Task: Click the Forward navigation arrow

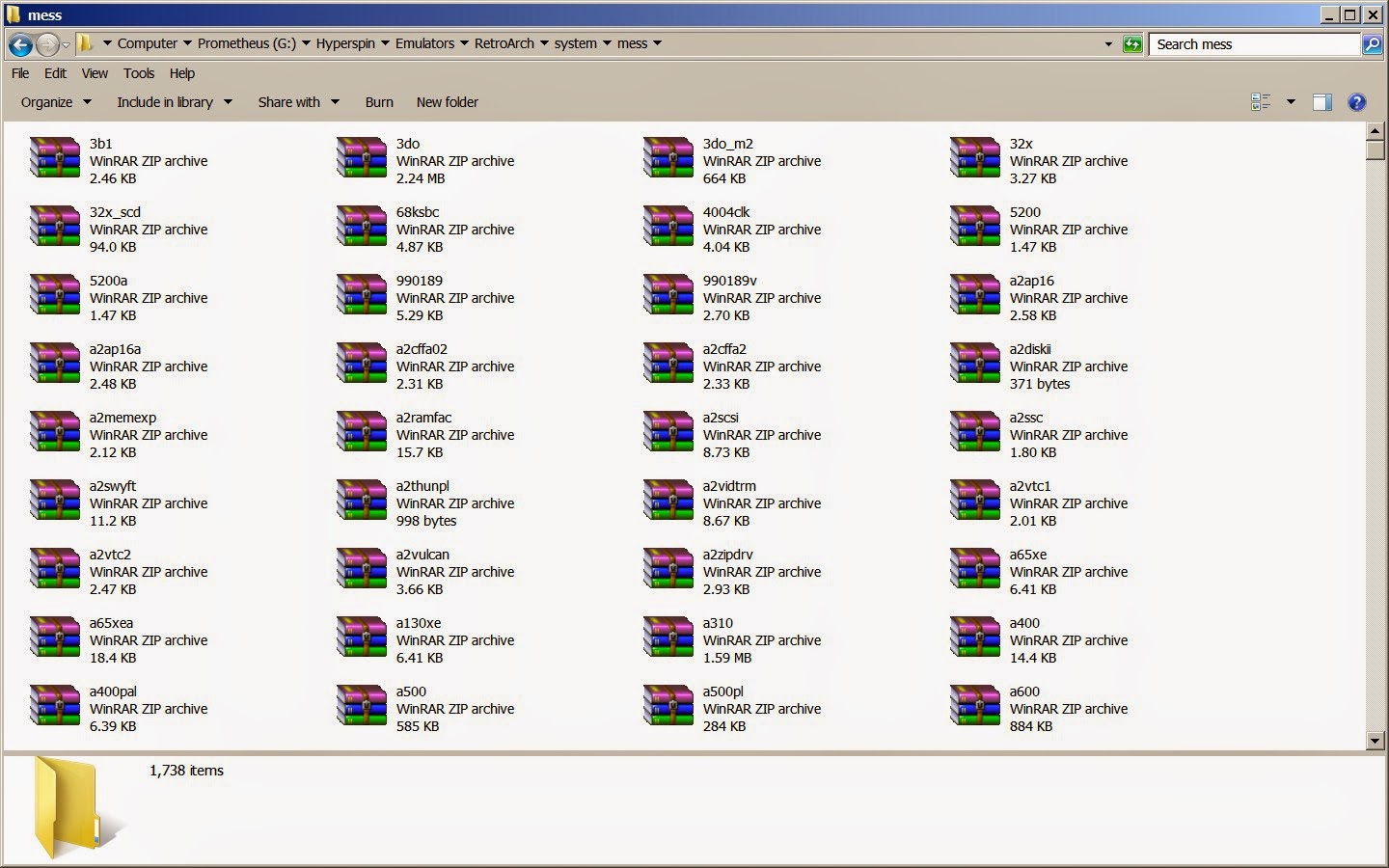Action: coord(46,44)
